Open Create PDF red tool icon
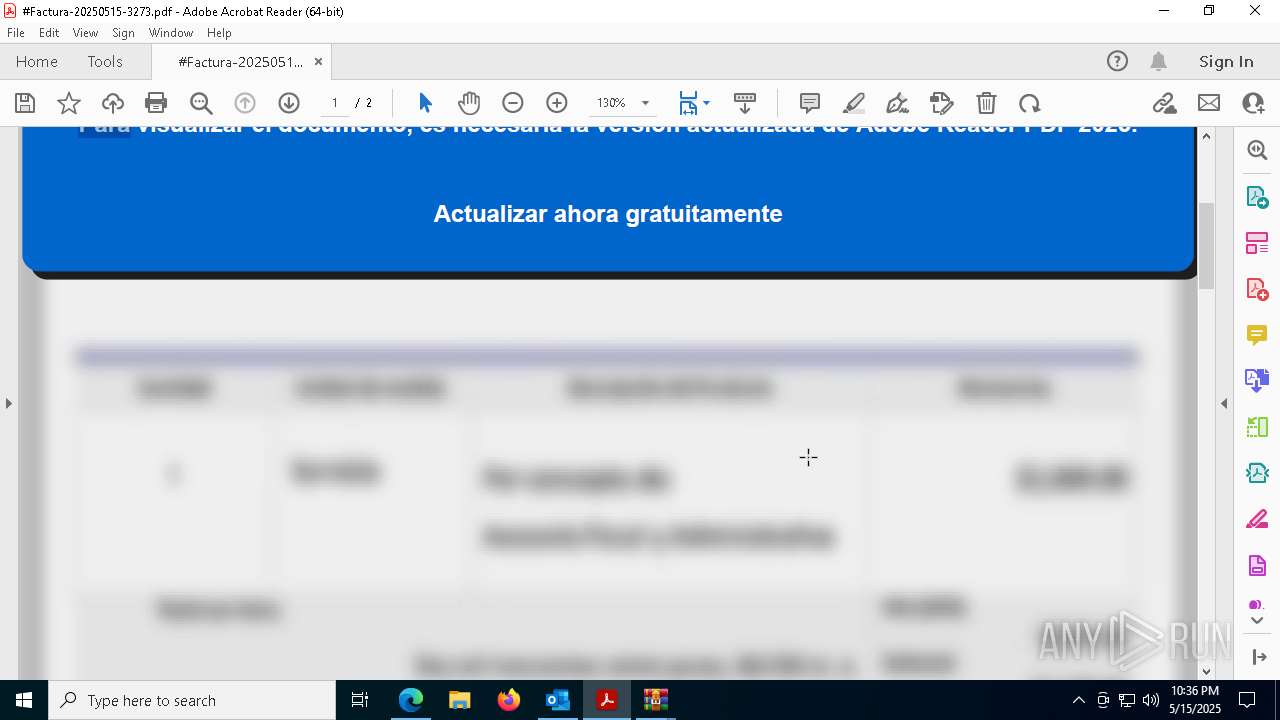 (x=1257, y=289)
